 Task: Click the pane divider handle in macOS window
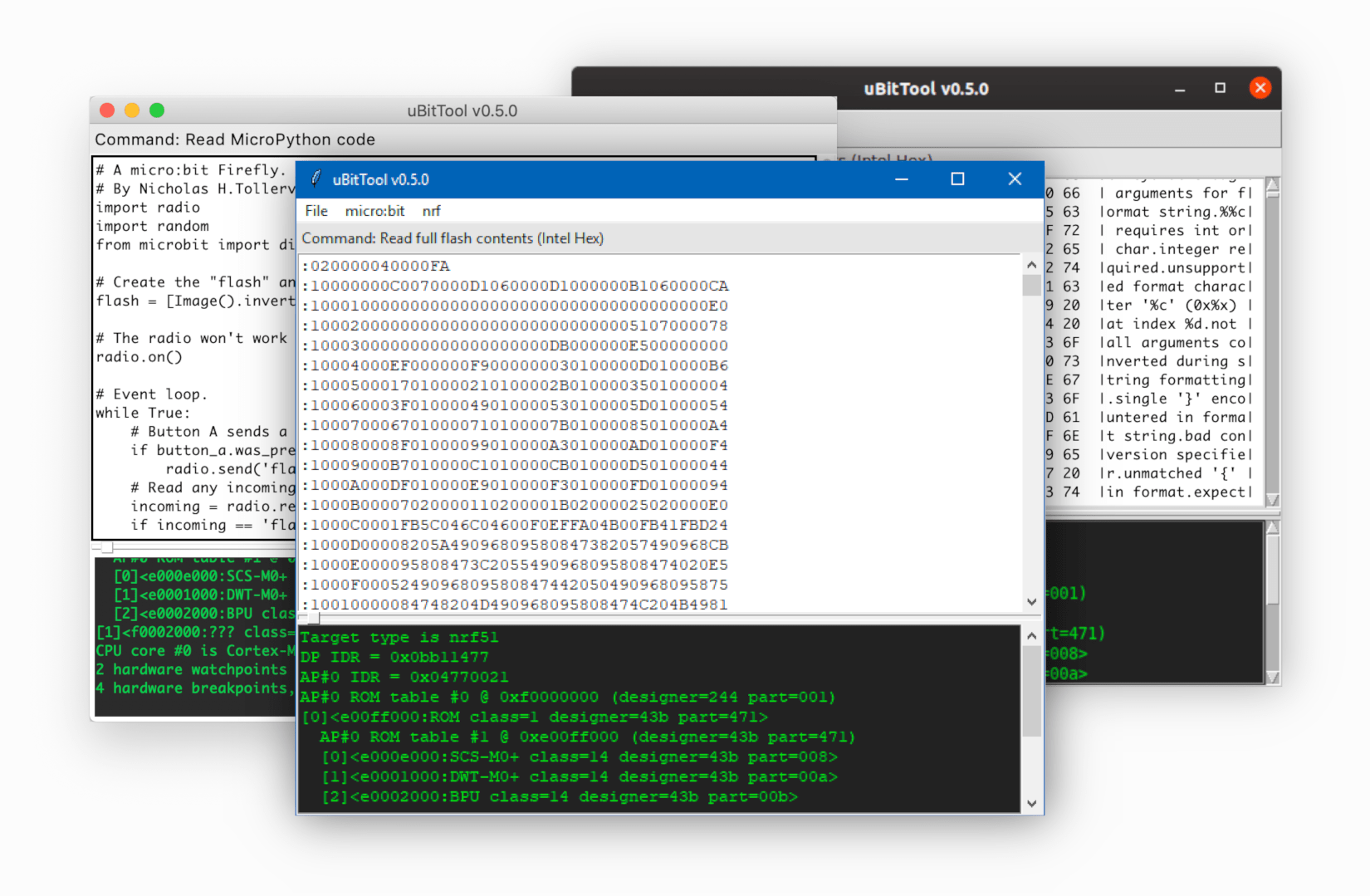(x=107, y=548)
